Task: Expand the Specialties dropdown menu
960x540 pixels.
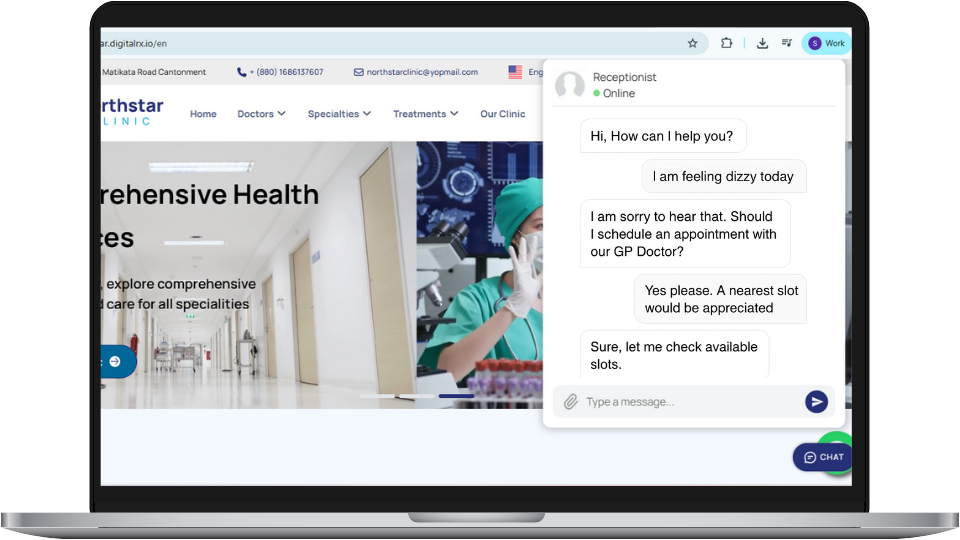Action: click(339, 114)
